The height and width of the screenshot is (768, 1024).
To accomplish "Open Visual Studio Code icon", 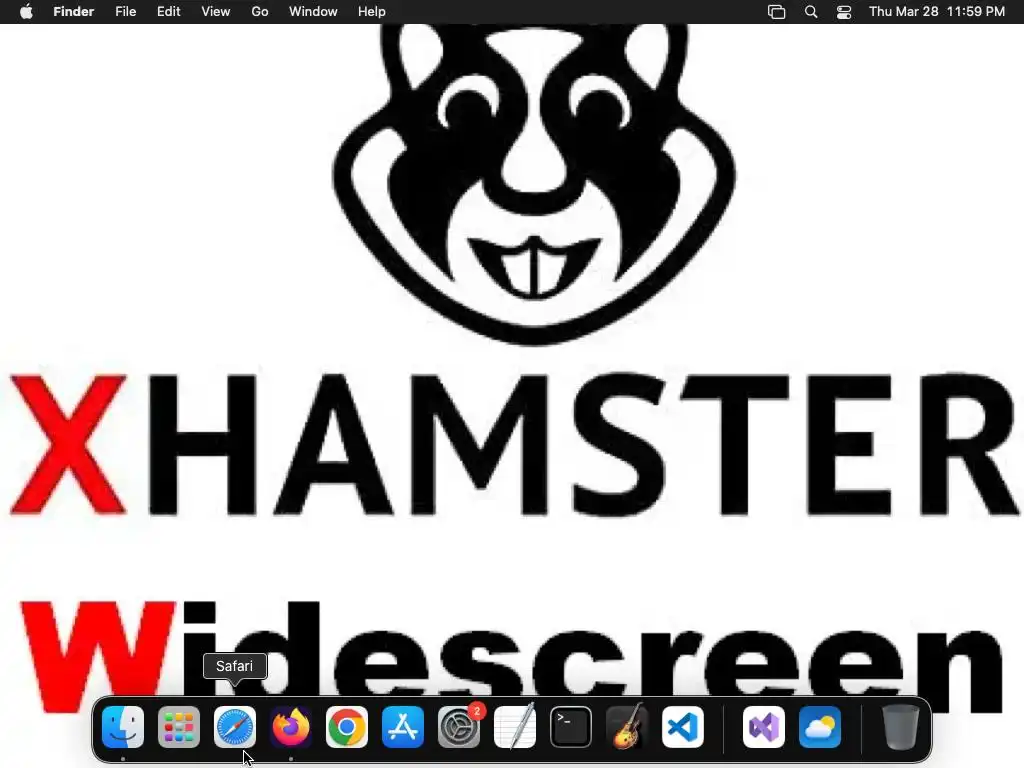I will pos(683,727).
